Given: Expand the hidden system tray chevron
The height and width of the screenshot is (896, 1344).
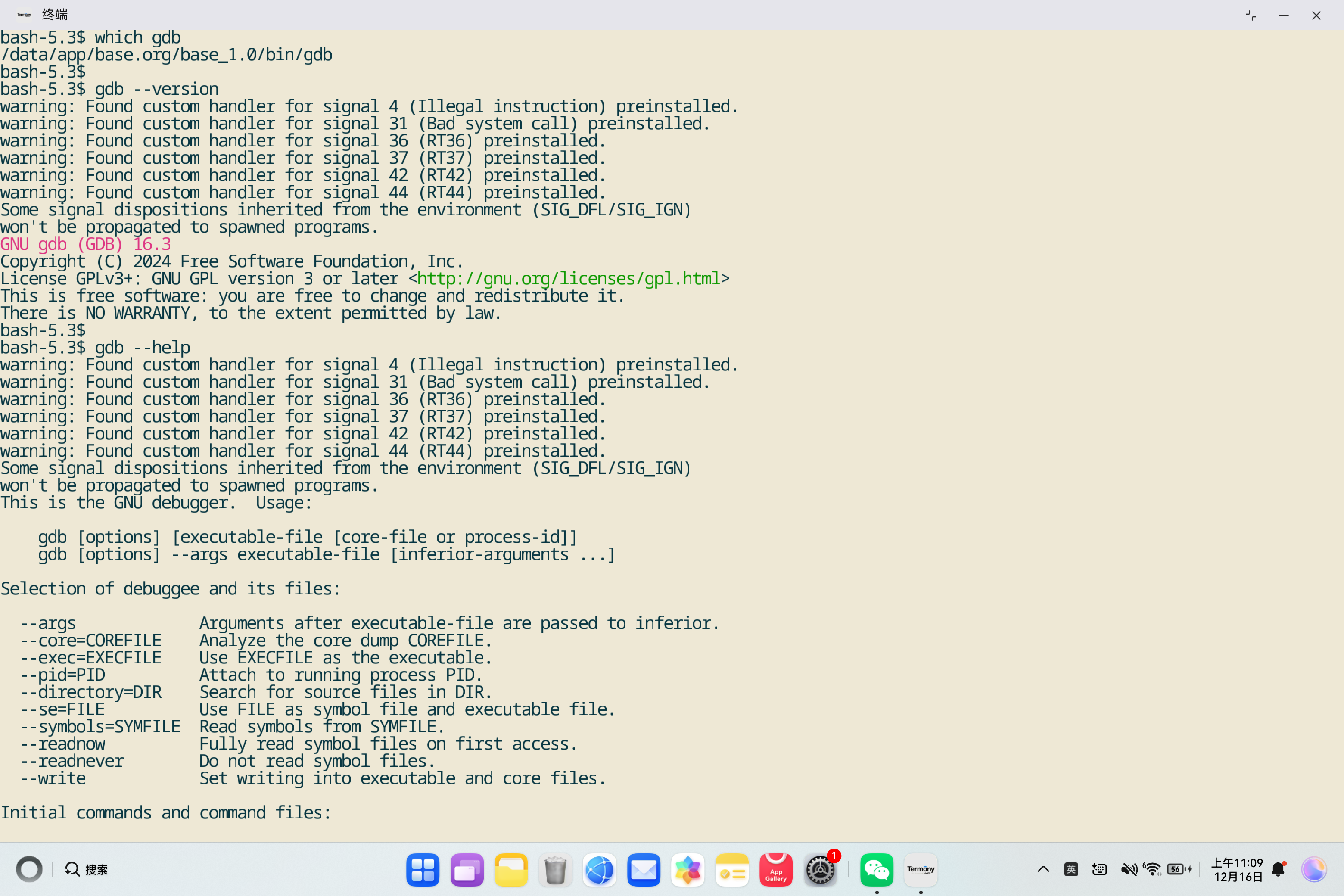Looking at the screenshot, I should point(1043,869).
